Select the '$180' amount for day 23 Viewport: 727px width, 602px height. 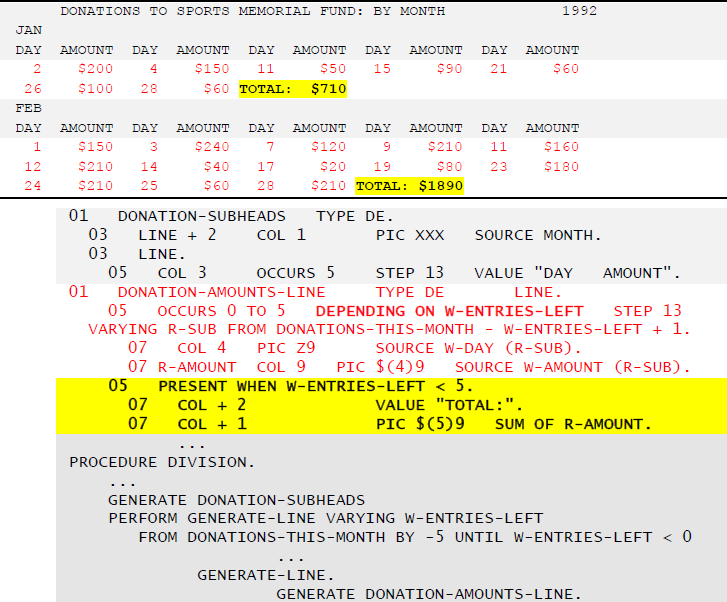[x=561, y=167]
